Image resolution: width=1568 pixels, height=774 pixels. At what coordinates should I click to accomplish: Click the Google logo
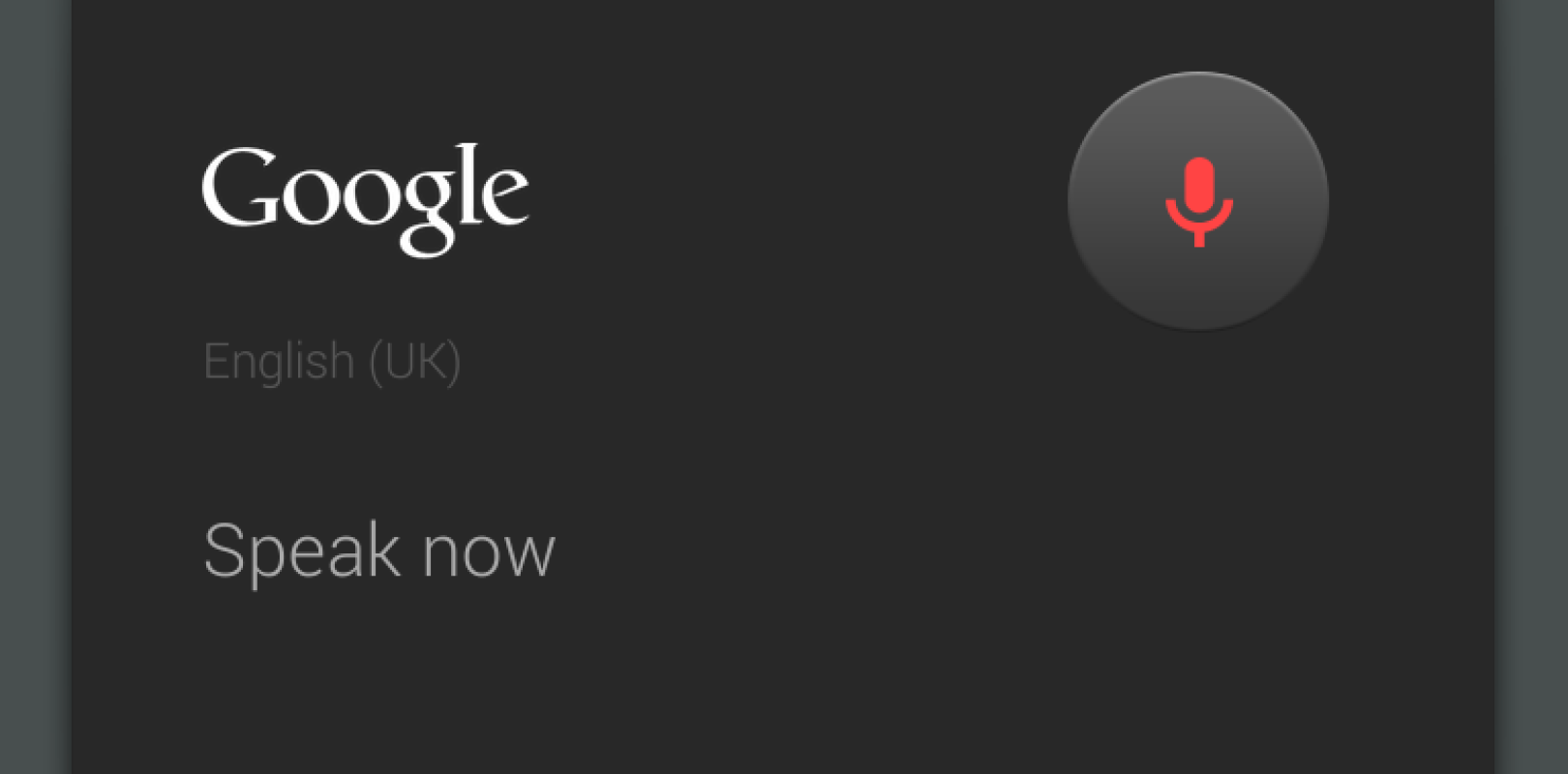coord(365,196)
